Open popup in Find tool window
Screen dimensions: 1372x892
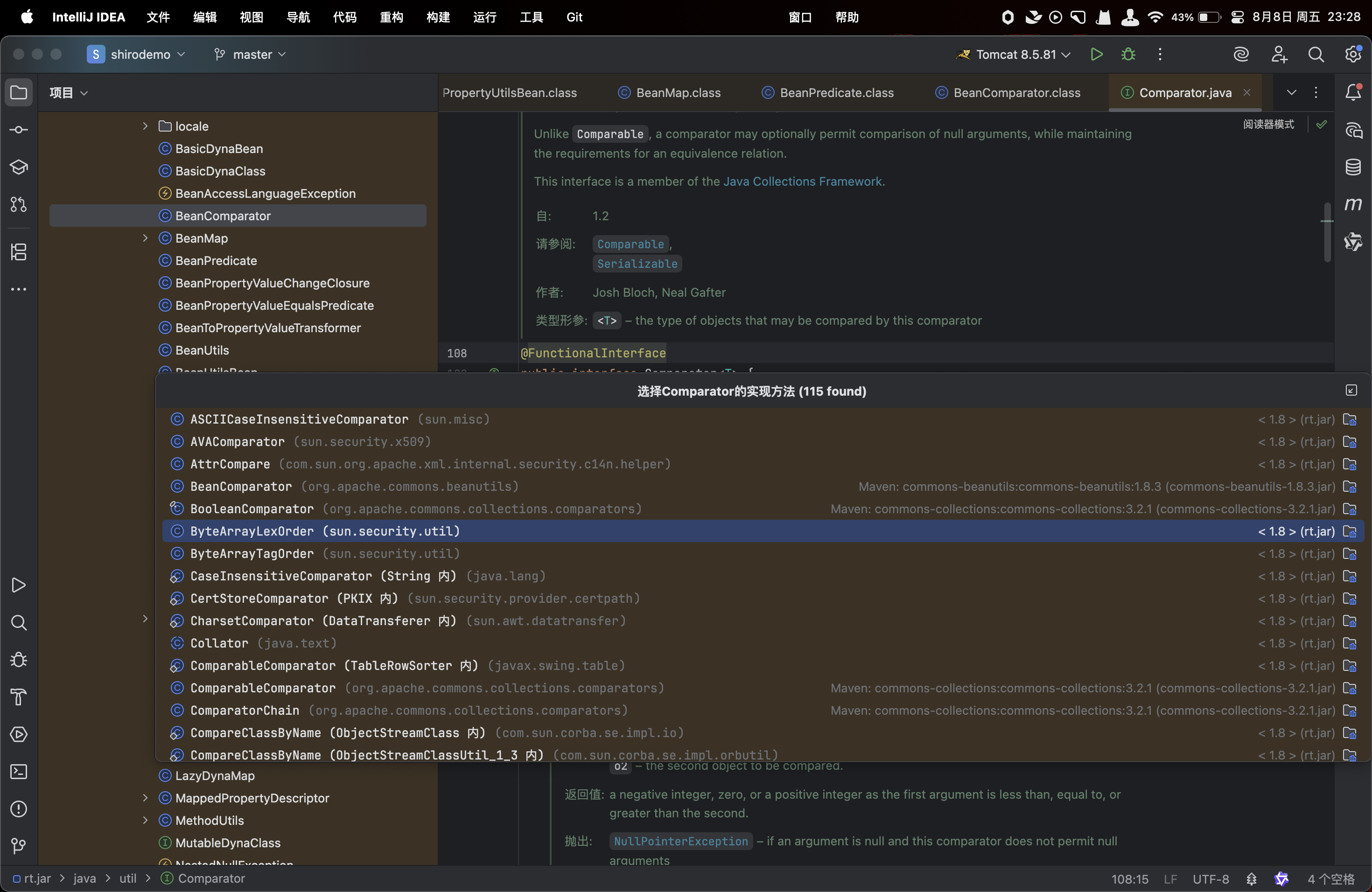click(x=1351, y=390)
